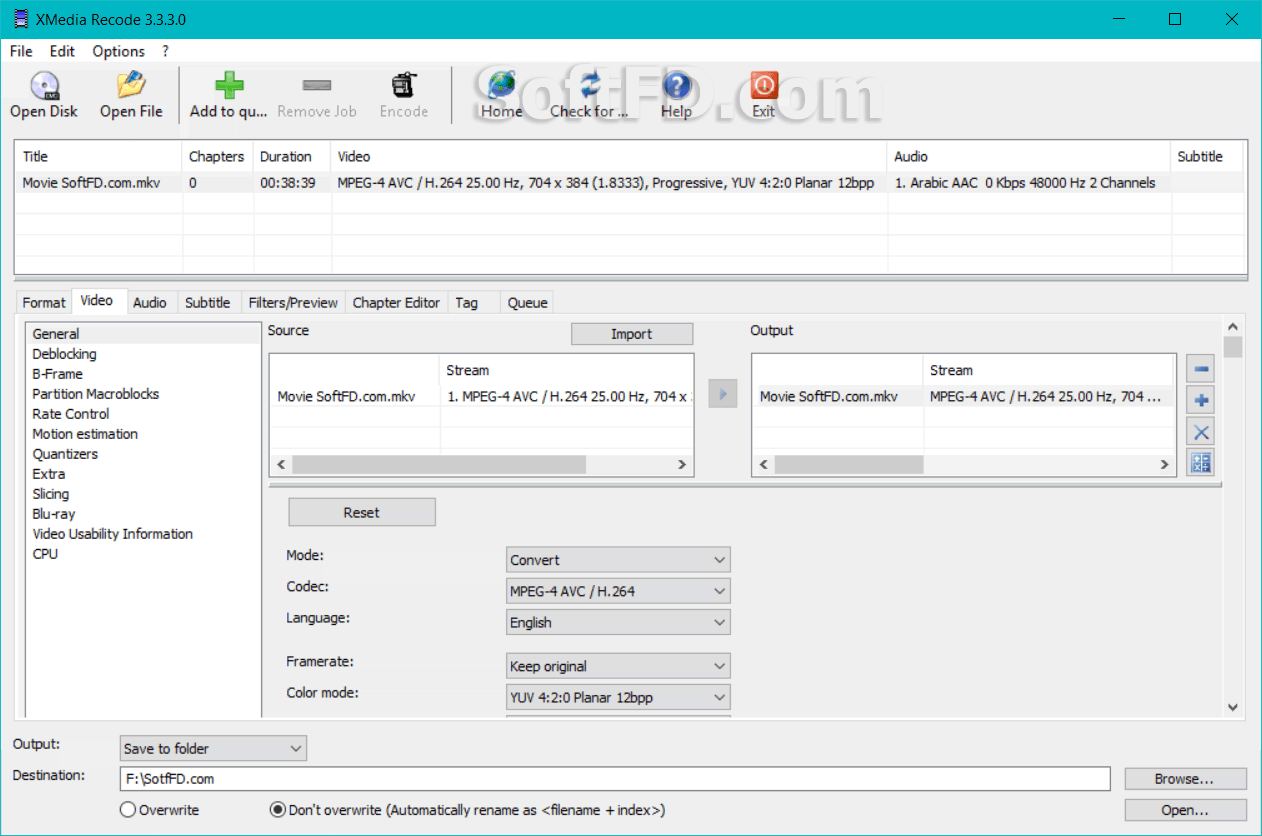Select Partition Macroblocks settings

[x=95, y=394]
